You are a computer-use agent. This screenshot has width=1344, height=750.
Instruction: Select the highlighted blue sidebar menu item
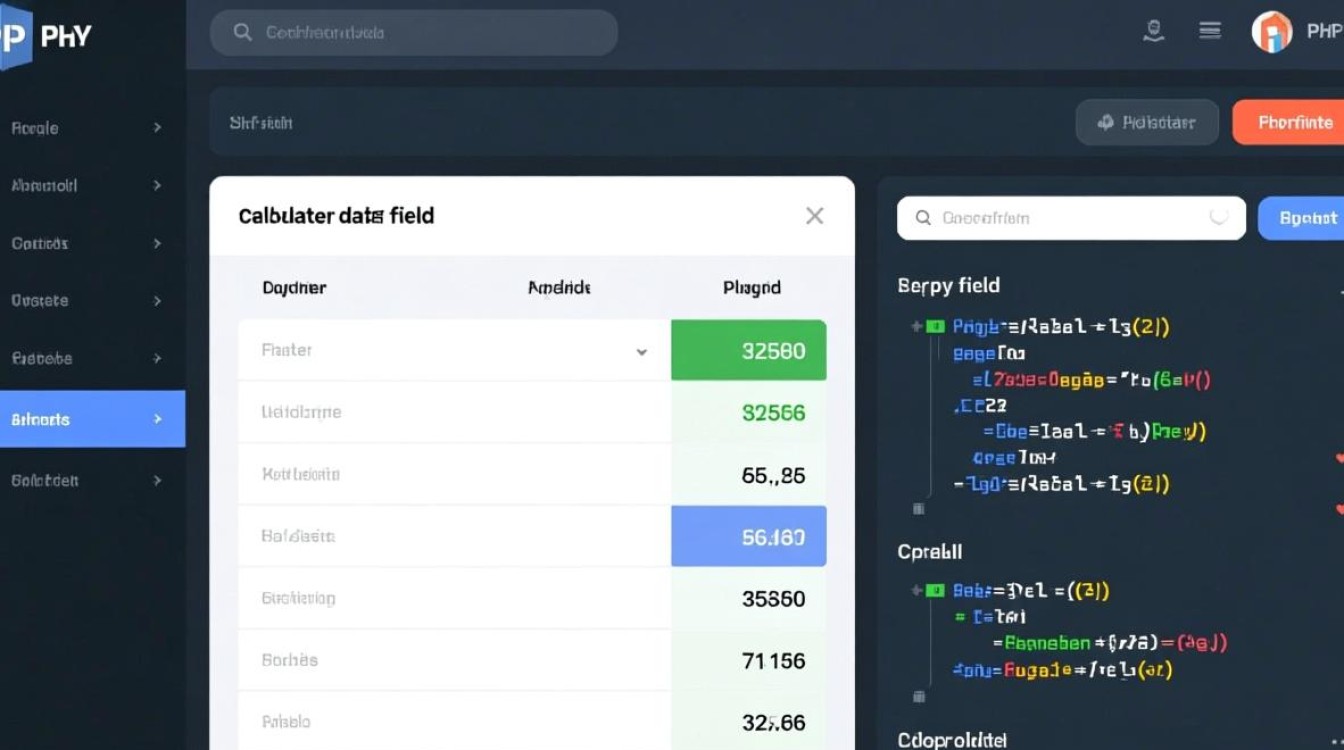[x=92, y=419]
